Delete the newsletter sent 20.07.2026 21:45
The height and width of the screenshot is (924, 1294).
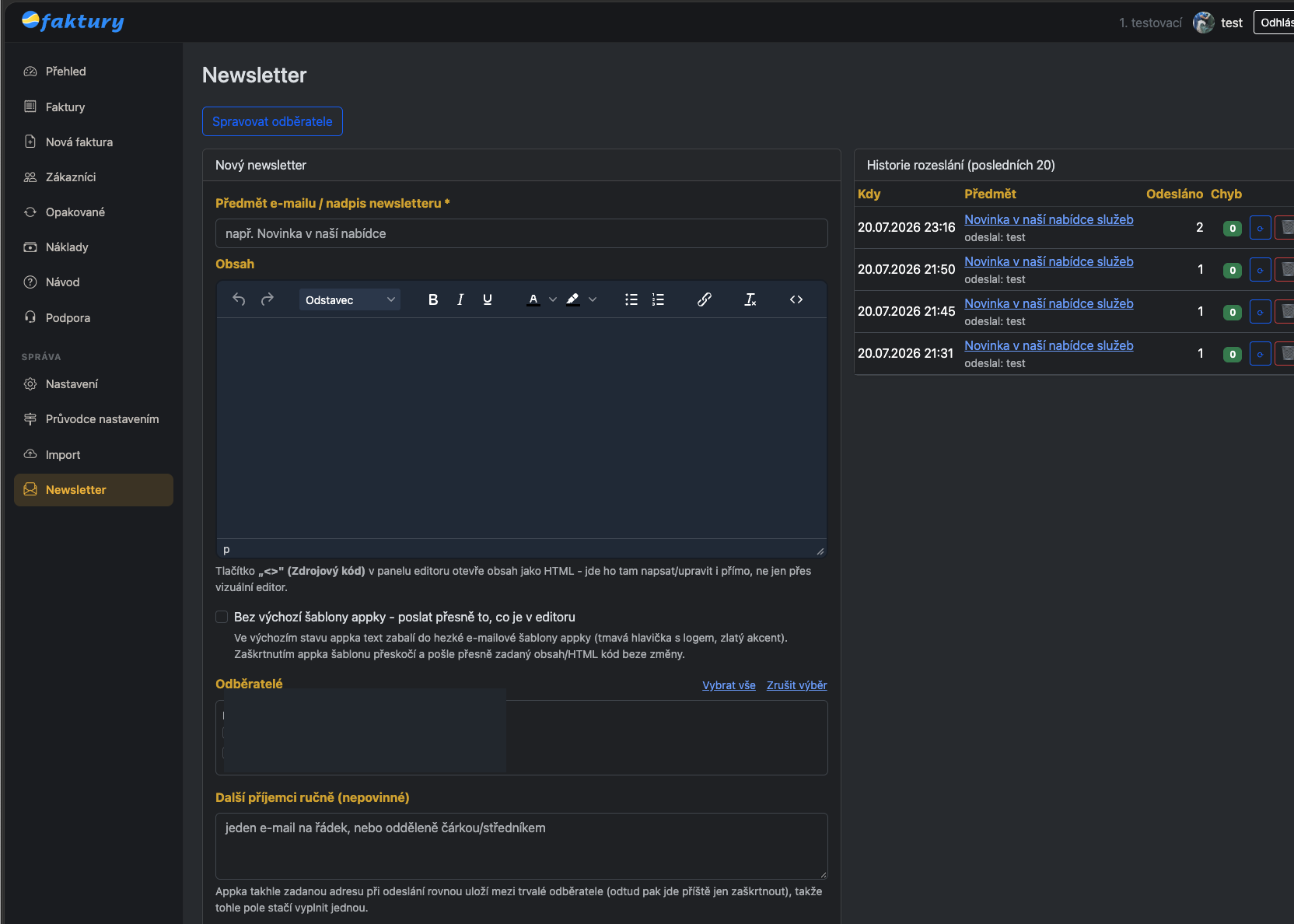coord(1285,312)
